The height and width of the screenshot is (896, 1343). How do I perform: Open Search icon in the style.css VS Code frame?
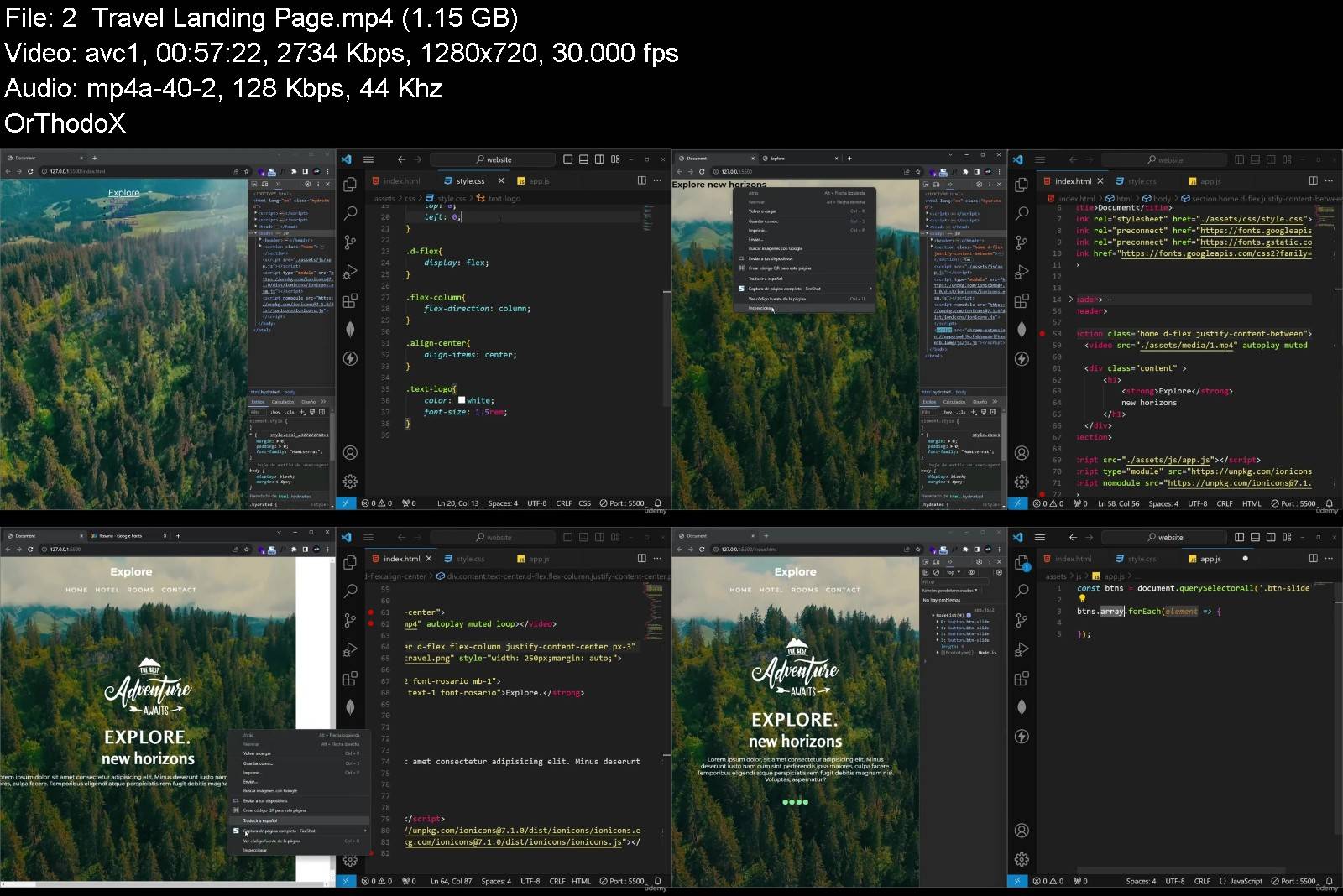[350, 213]
